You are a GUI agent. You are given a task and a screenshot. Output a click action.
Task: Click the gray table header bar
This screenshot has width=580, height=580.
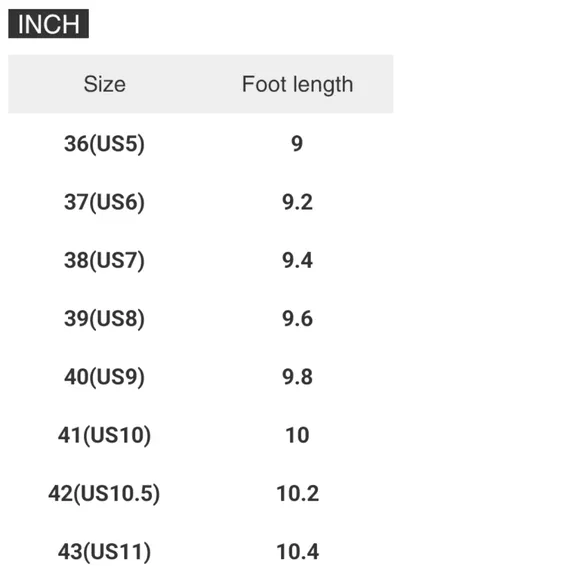(200, 84)
